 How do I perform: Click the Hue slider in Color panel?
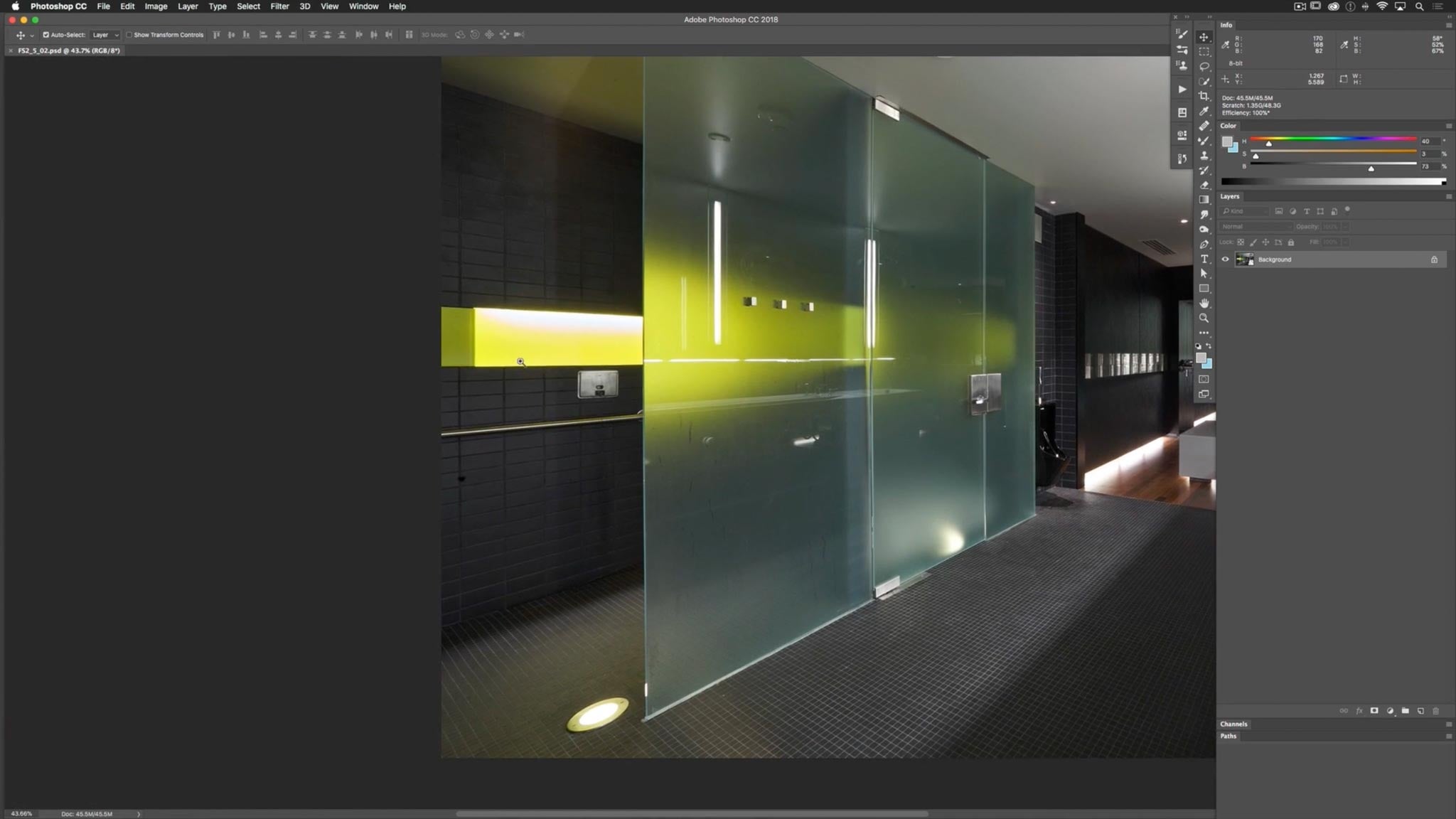pos(1333,139)
